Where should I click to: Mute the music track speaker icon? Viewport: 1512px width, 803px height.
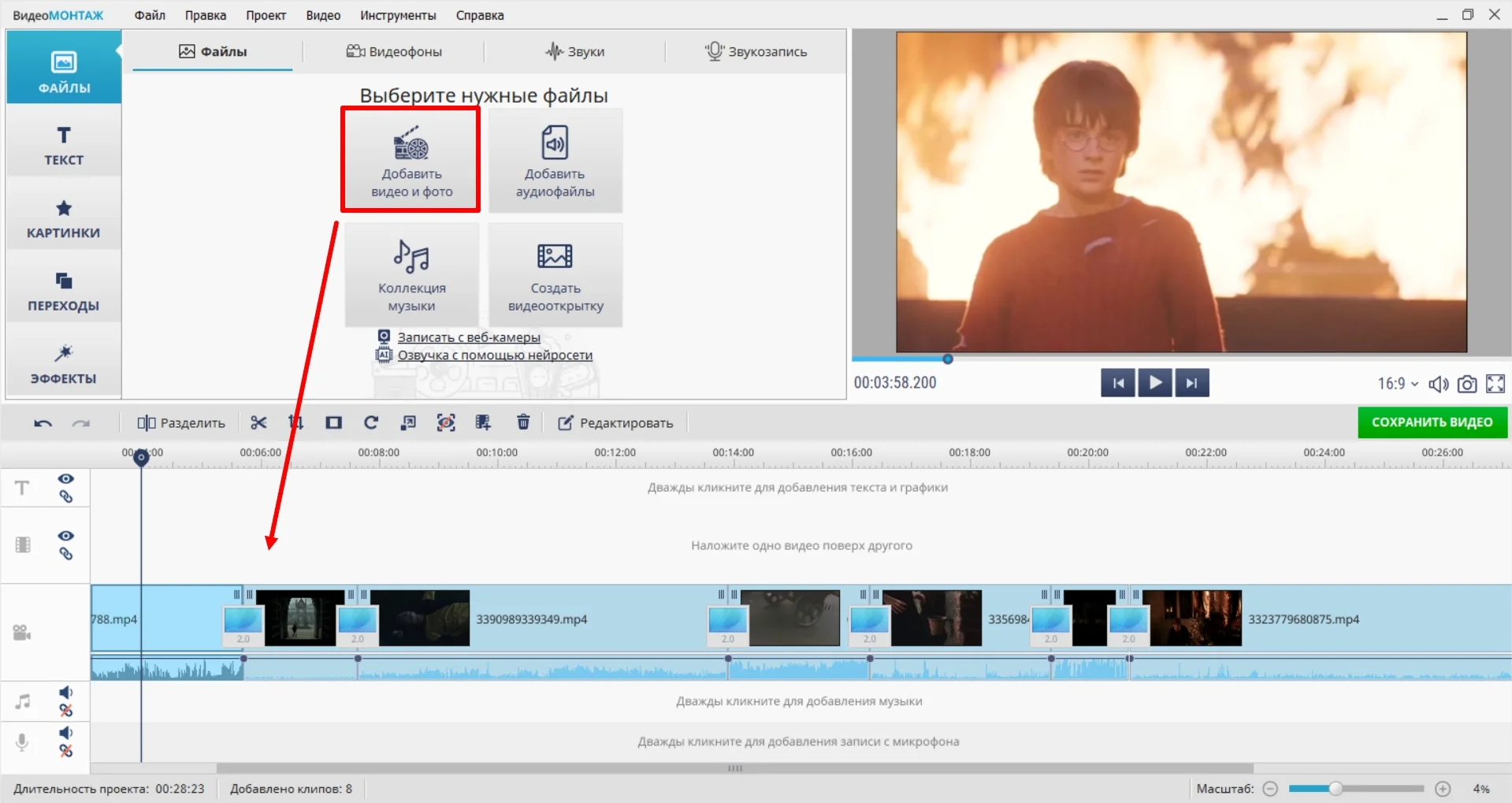tap(66, 693)
